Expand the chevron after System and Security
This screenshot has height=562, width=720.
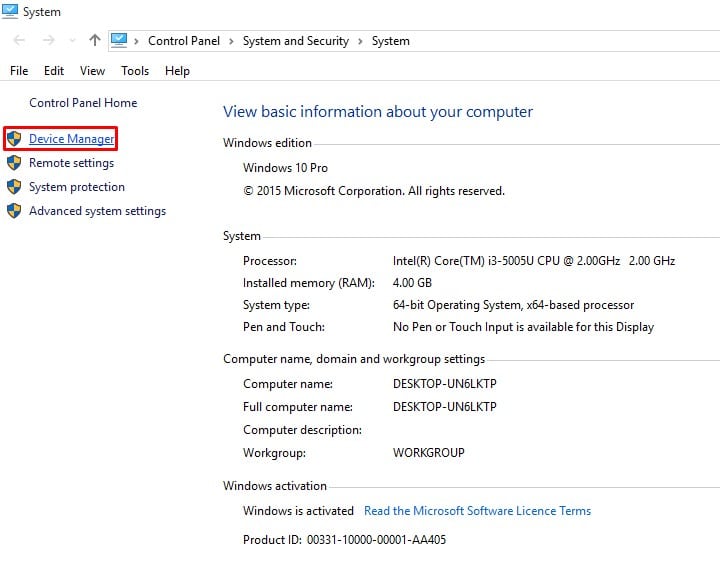click(360, 41)
